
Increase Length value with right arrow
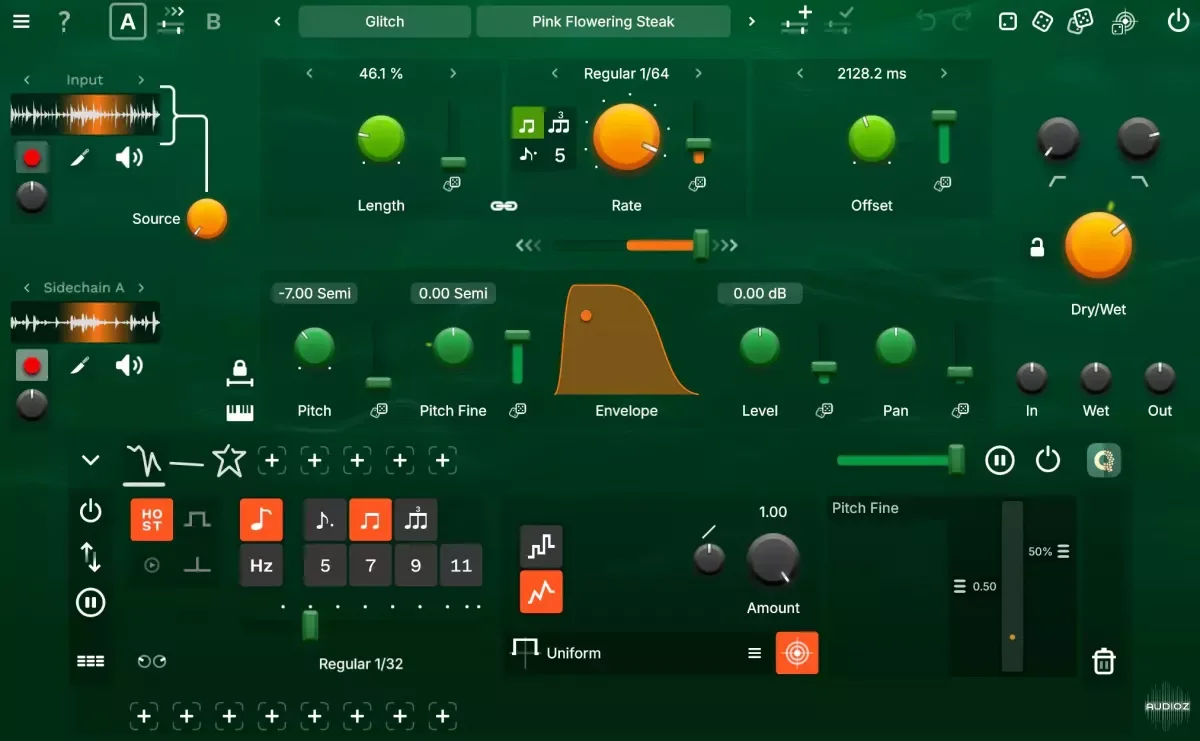pyautogui.click(x=453, y=74)
